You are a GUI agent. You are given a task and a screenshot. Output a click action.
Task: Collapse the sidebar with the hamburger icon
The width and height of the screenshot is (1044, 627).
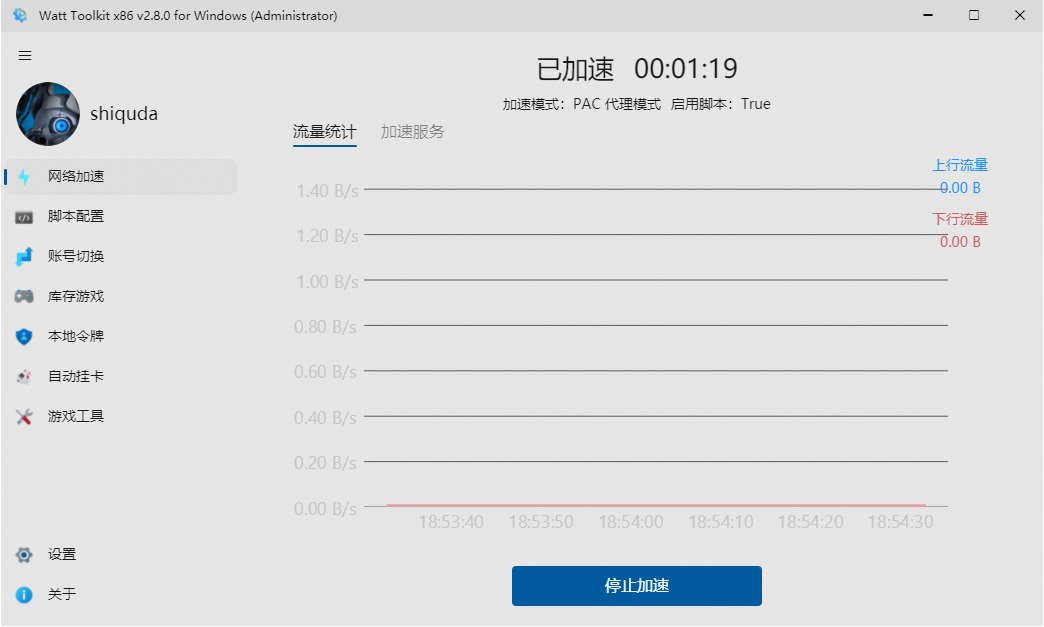coord(25,55)
